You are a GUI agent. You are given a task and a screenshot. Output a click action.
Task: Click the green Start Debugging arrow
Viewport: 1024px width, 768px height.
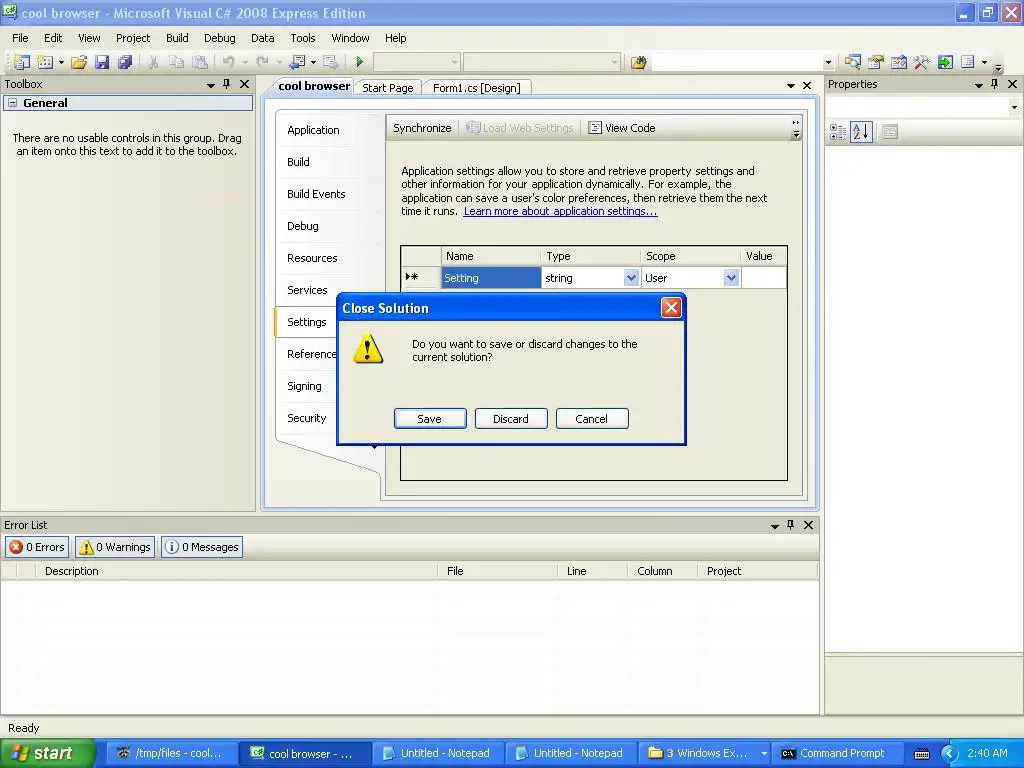359,62
